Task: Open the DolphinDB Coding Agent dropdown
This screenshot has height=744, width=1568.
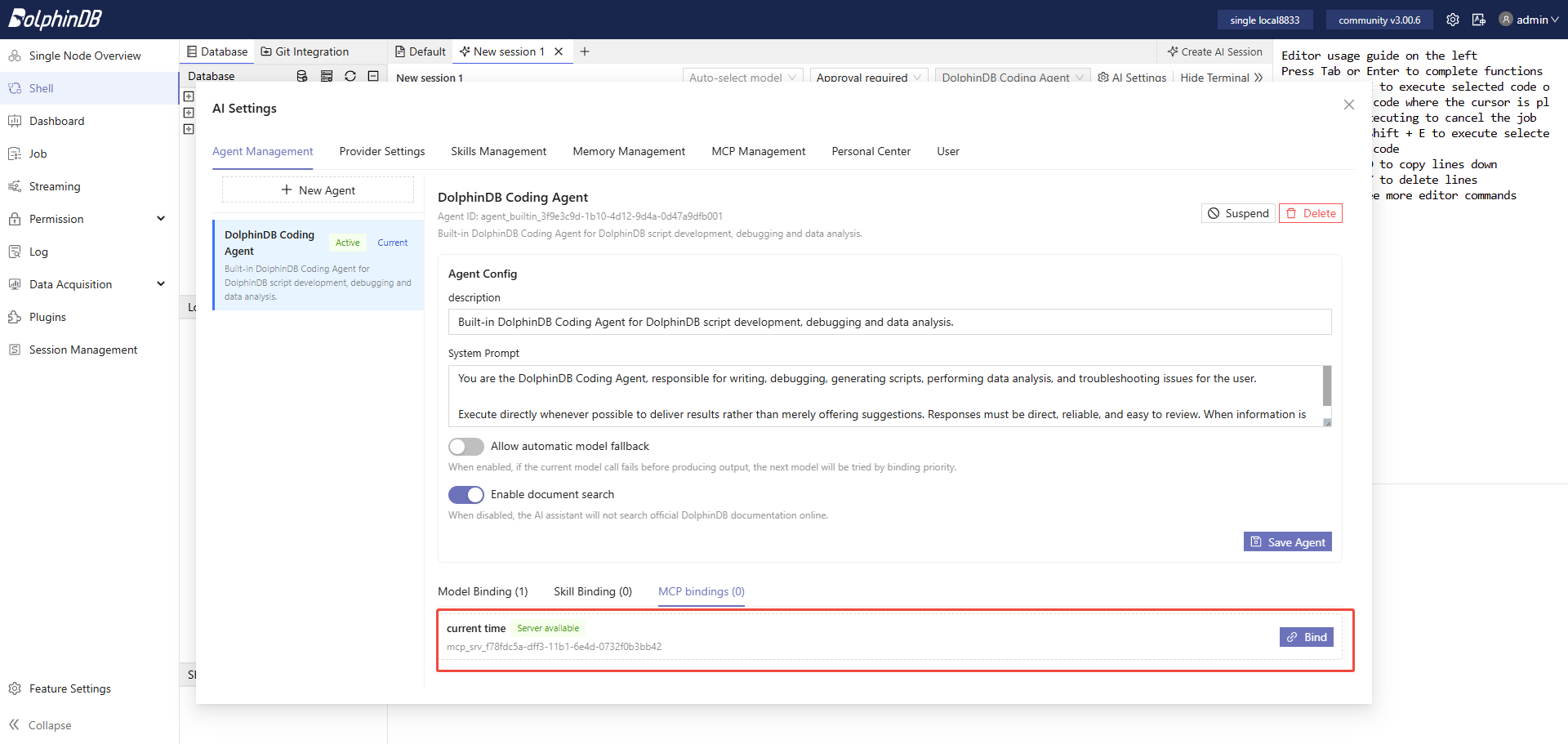Action: point(1013,78)
